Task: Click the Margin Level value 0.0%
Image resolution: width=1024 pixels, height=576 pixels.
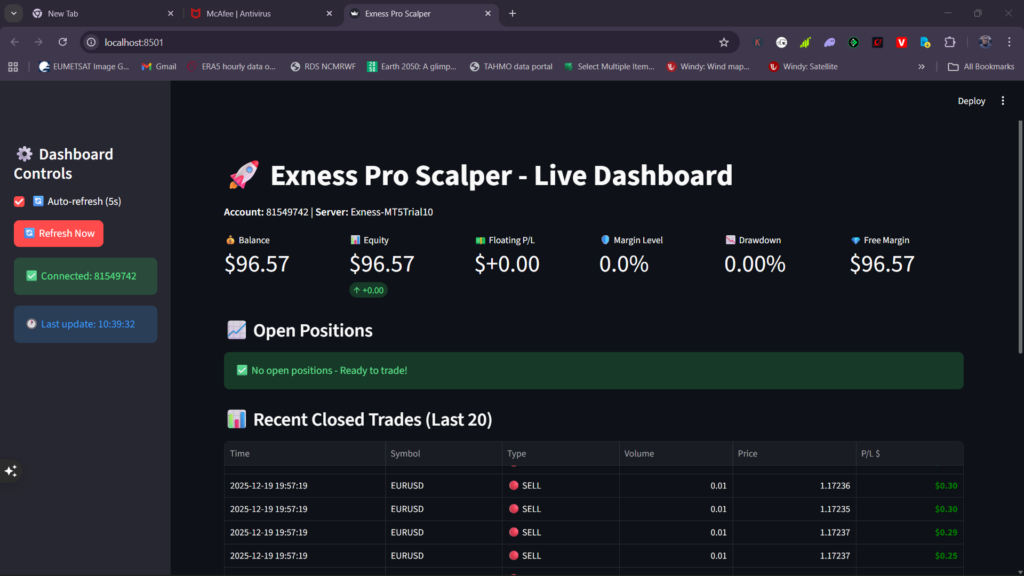Action: pyautogui.click(x=624, y=264)
